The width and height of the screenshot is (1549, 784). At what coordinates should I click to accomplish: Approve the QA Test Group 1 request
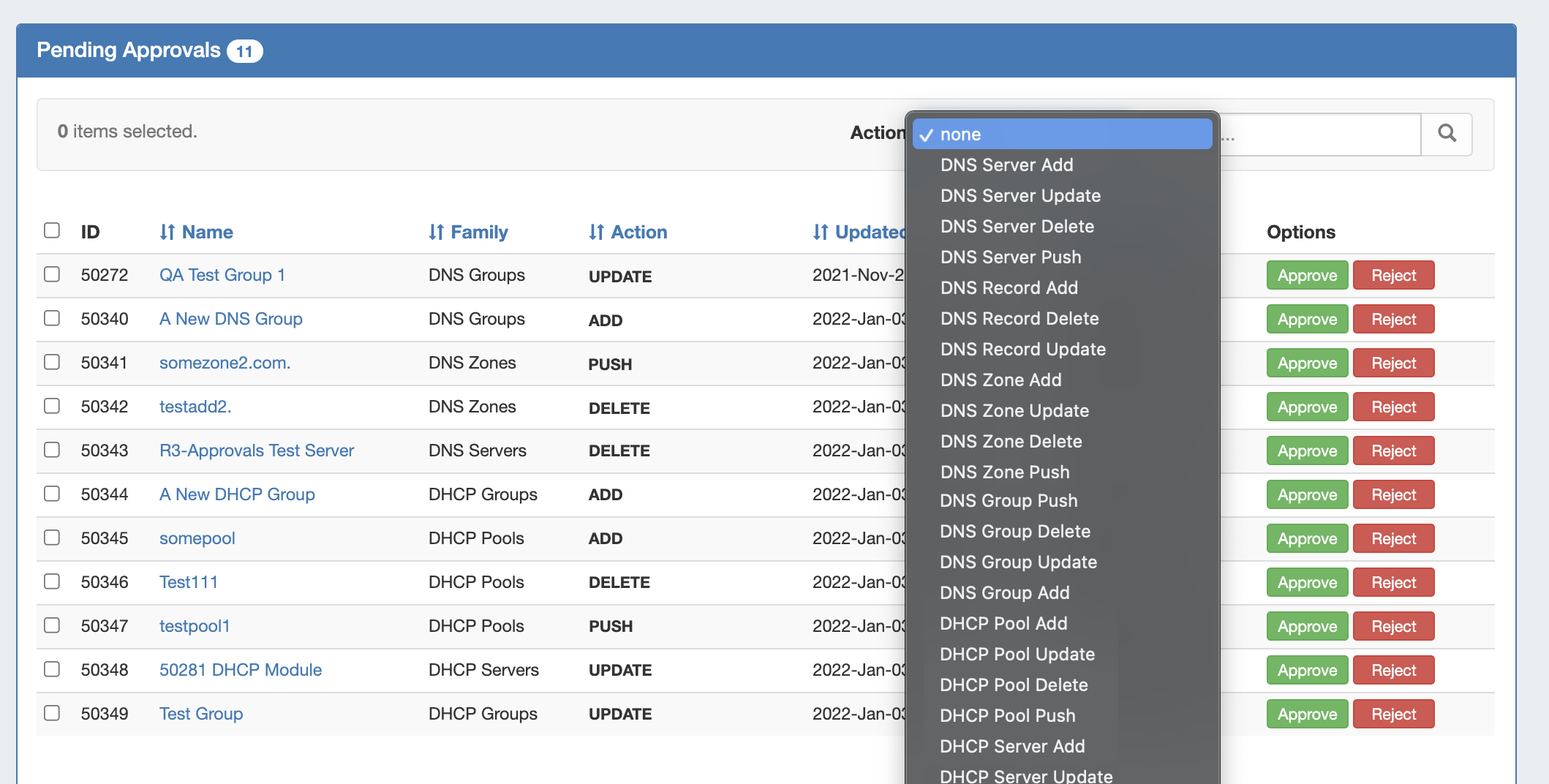coord(1306,276)
